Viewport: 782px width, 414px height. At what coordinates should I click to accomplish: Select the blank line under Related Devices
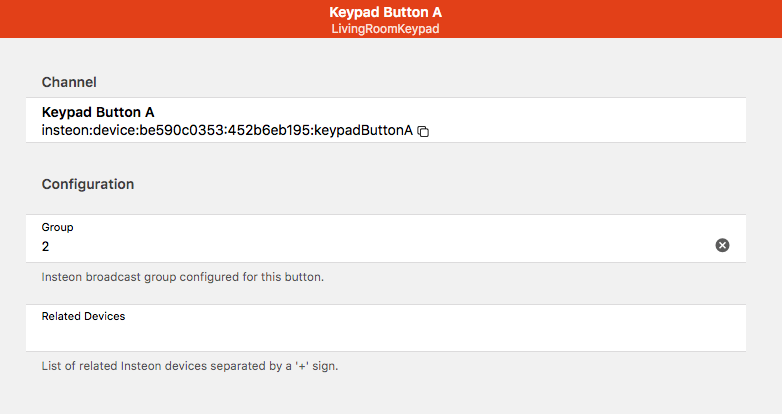pyautogui.click(x=386, y=335)
